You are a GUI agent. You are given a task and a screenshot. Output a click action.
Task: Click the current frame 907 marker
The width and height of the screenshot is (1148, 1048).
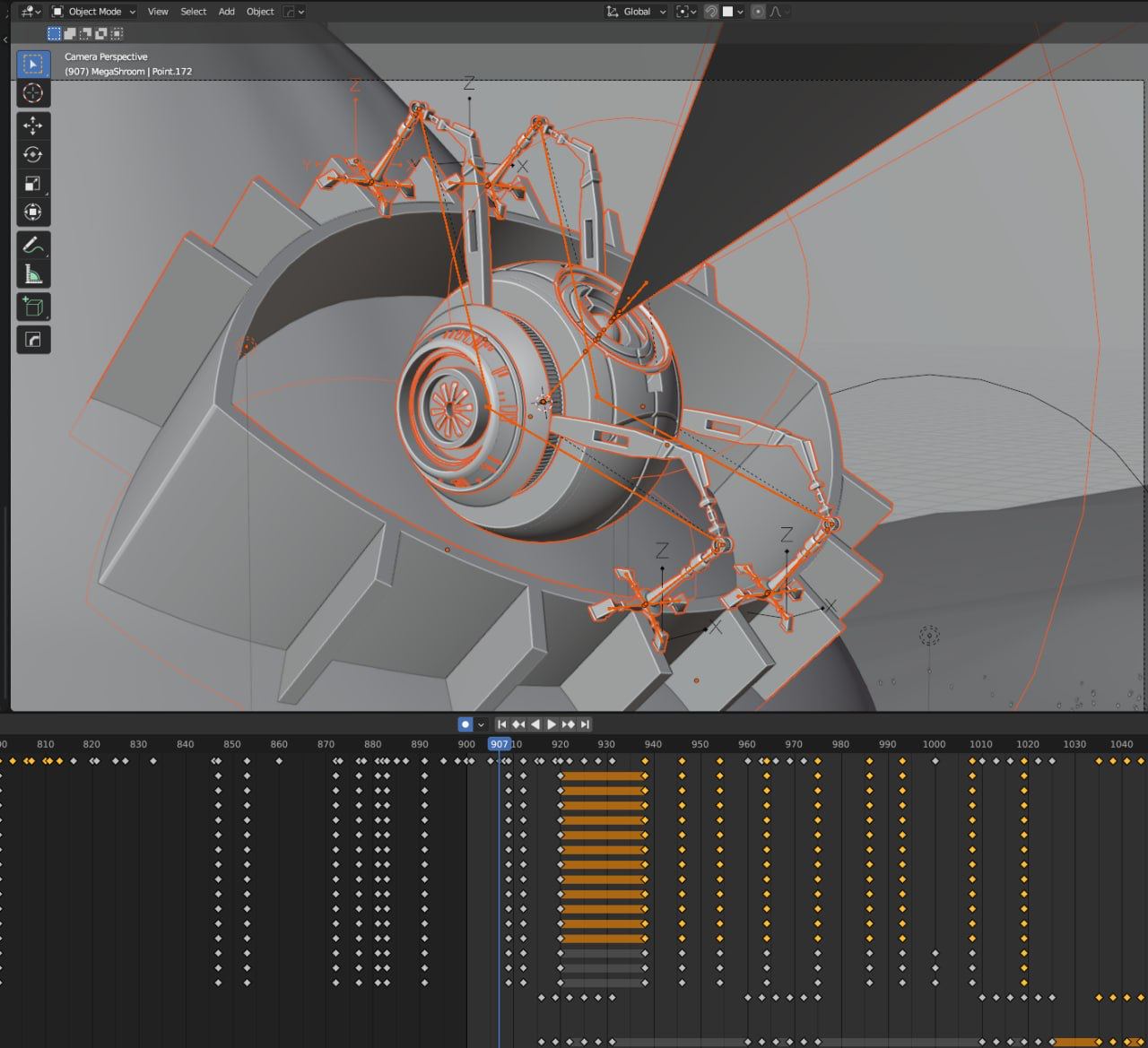pyautogui.click(x=499, y=744)
